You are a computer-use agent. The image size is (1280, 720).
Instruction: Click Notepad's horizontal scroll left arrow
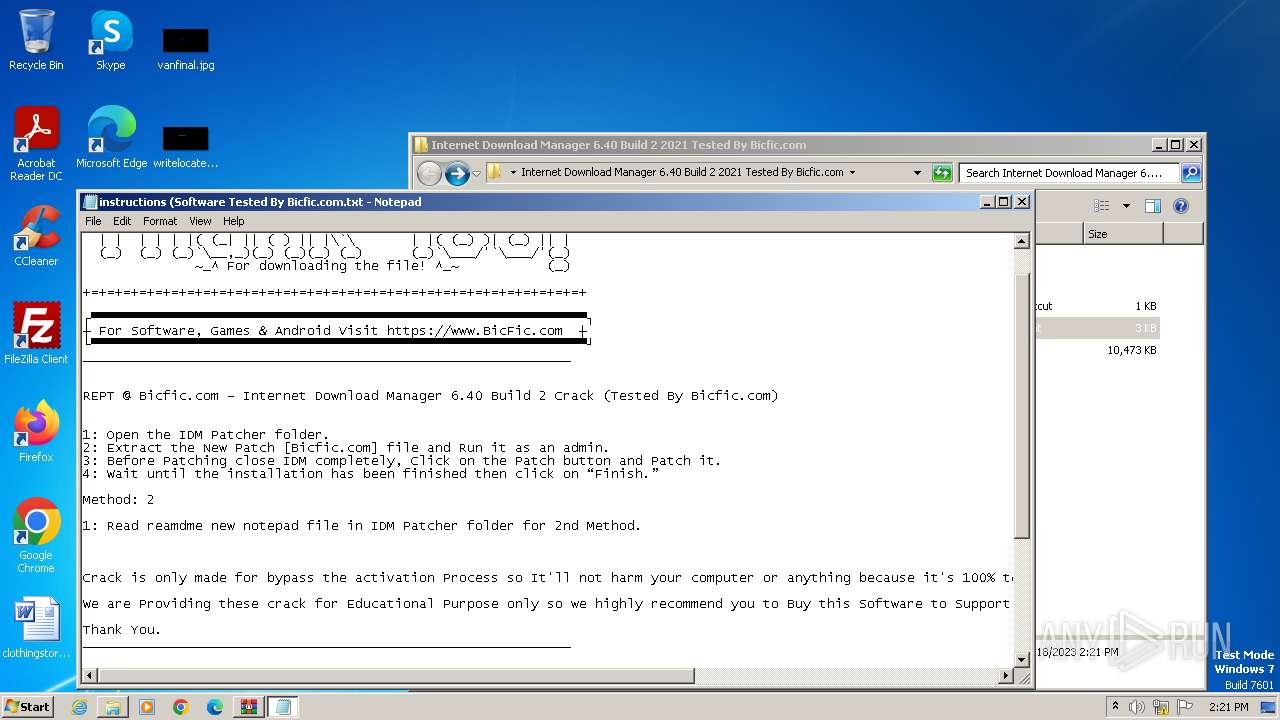[90, 676]
